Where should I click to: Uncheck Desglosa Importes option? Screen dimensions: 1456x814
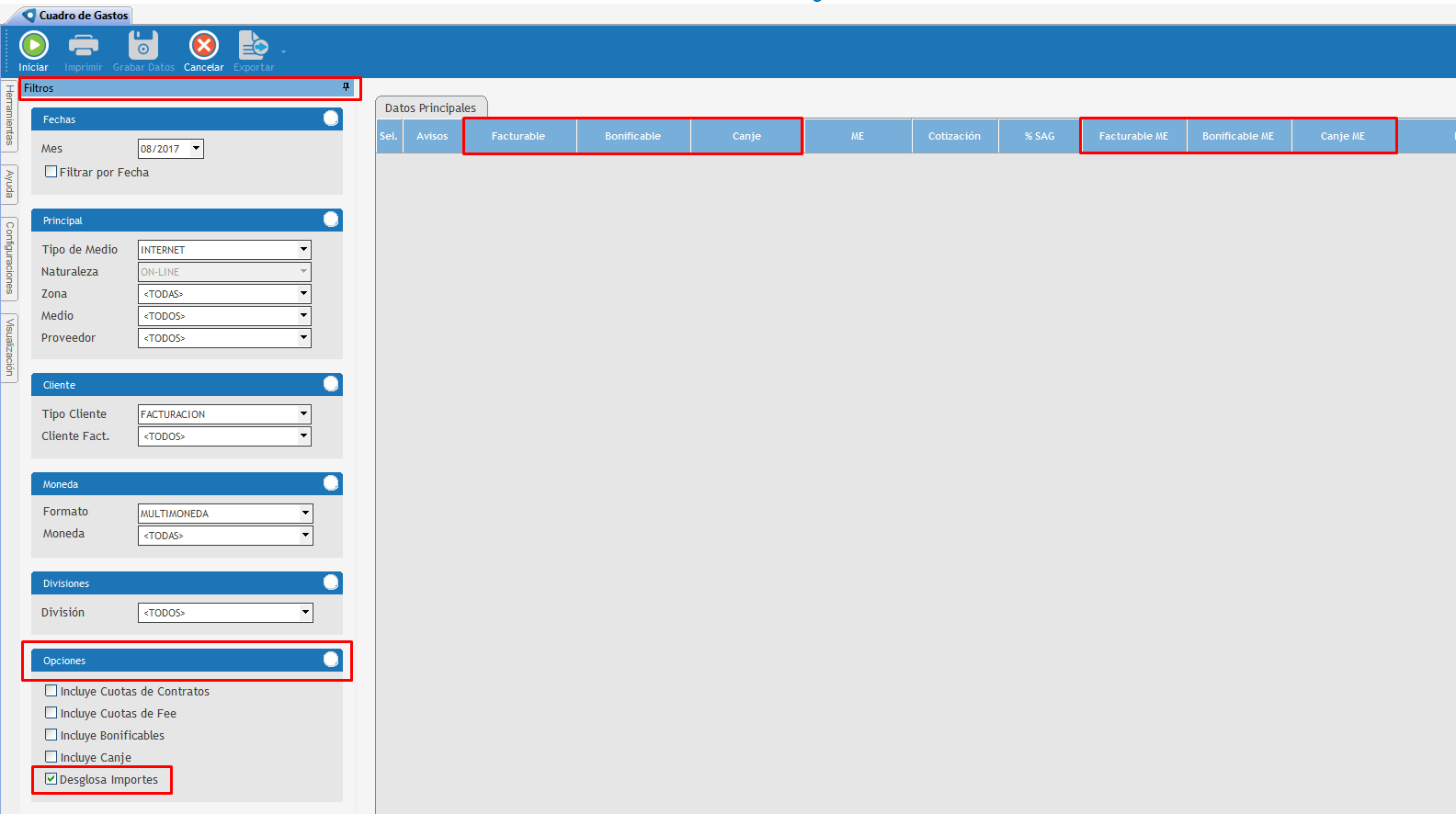click(51, 779)
